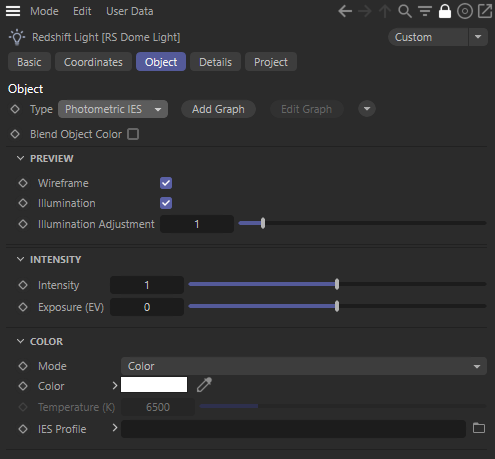Screen dimensions: 495x459
Task: Switch to the Details tab
Action: 215,62
